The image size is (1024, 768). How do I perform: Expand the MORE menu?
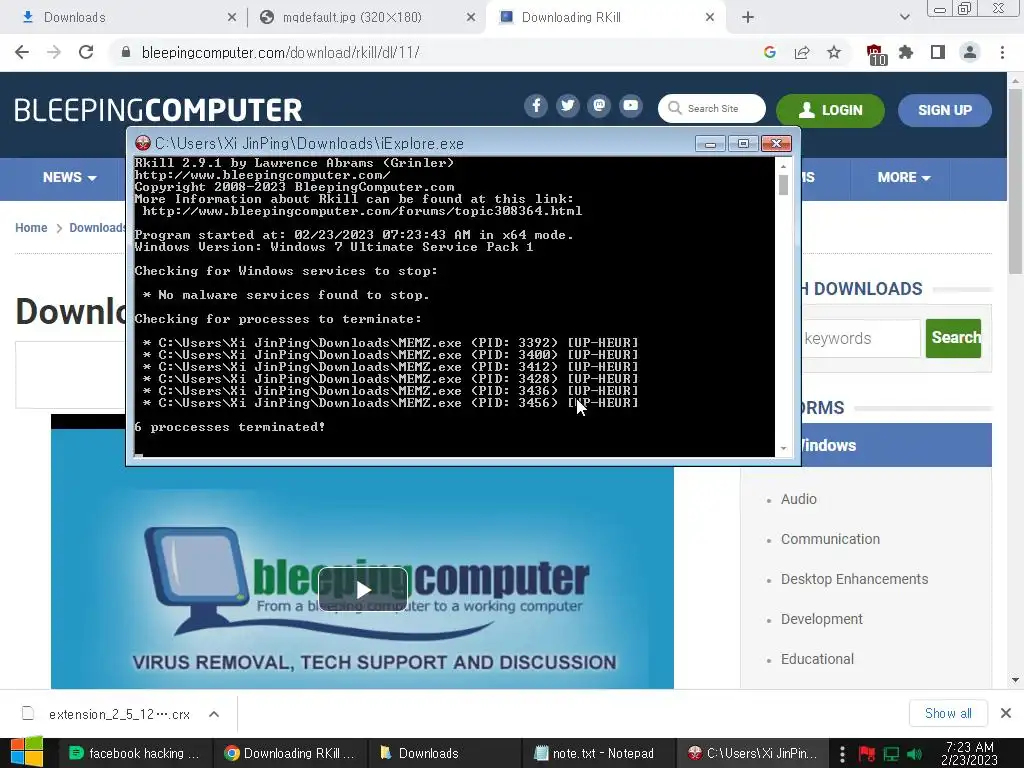(x=904, y=178)
